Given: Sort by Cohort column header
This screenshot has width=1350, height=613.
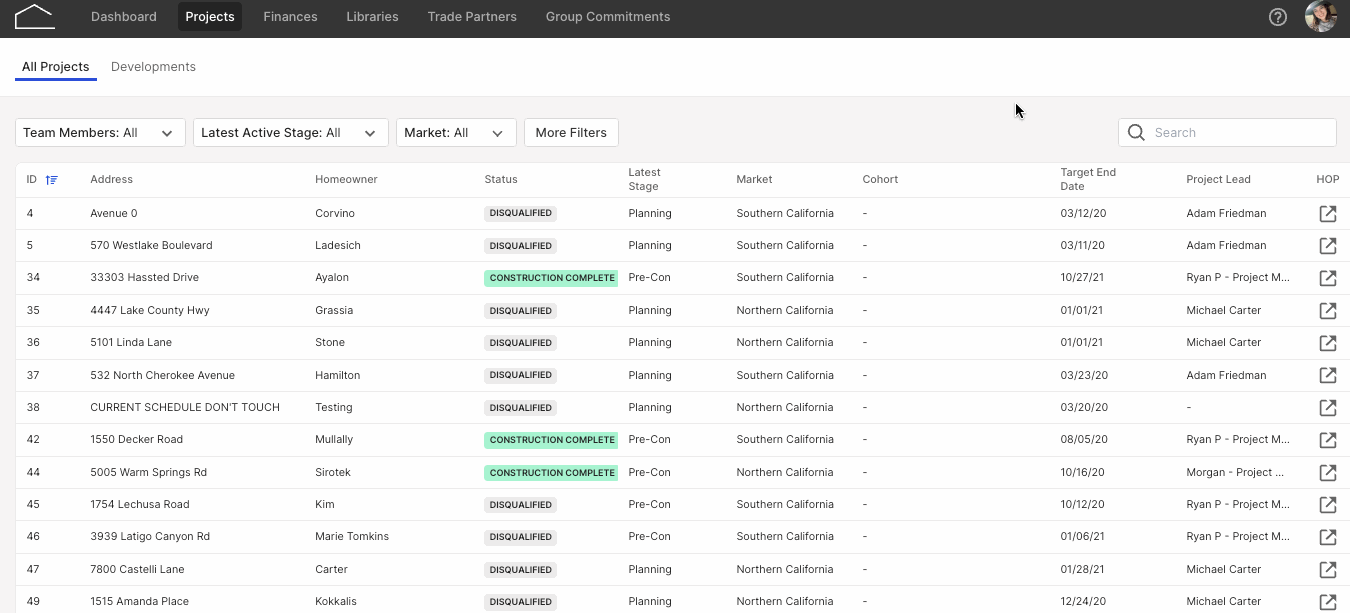Looking at the screenshot, I should click(880, 180).
